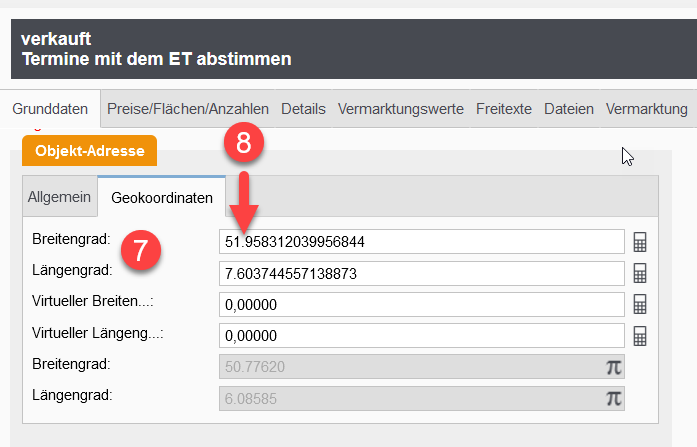Select the Allgemein sub-tab
The width and height of the screenshot is (697, 447).
pos(59,197)
